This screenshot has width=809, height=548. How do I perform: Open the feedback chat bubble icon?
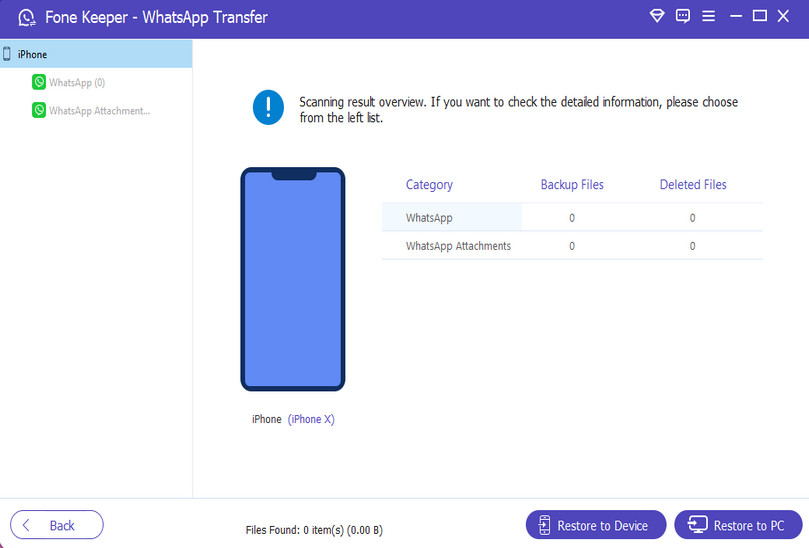(x=683, y=16)
